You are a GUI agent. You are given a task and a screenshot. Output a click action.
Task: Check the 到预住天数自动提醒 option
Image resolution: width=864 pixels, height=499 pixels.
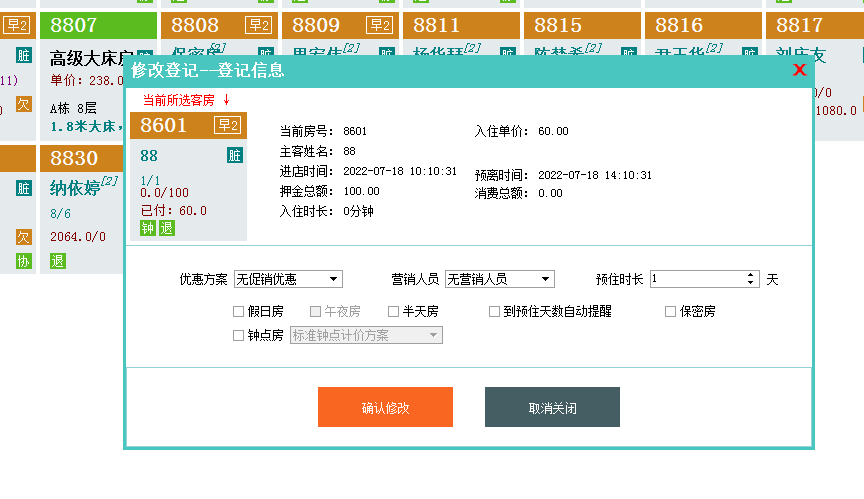494,312
